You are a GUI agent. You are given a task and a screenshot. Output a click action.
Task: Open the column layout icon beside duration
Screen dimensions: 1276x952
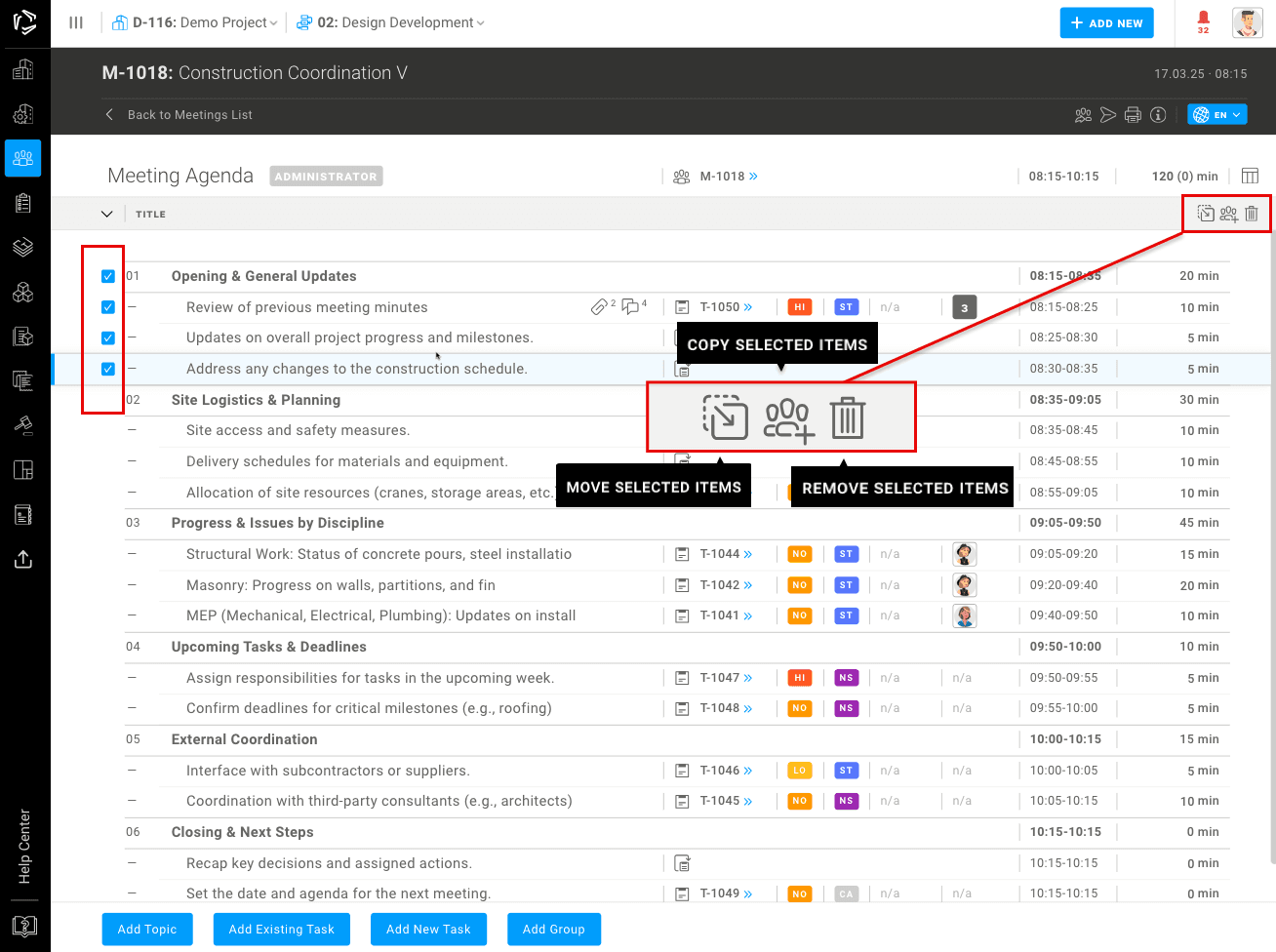tap(1250, 177)
